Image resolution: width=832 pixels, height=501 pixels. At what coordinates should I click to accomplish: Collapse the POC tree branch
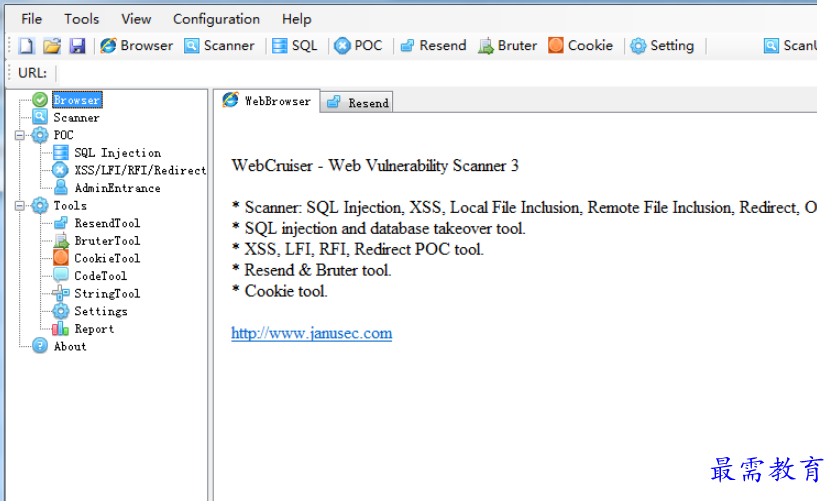tap(20, 135)
